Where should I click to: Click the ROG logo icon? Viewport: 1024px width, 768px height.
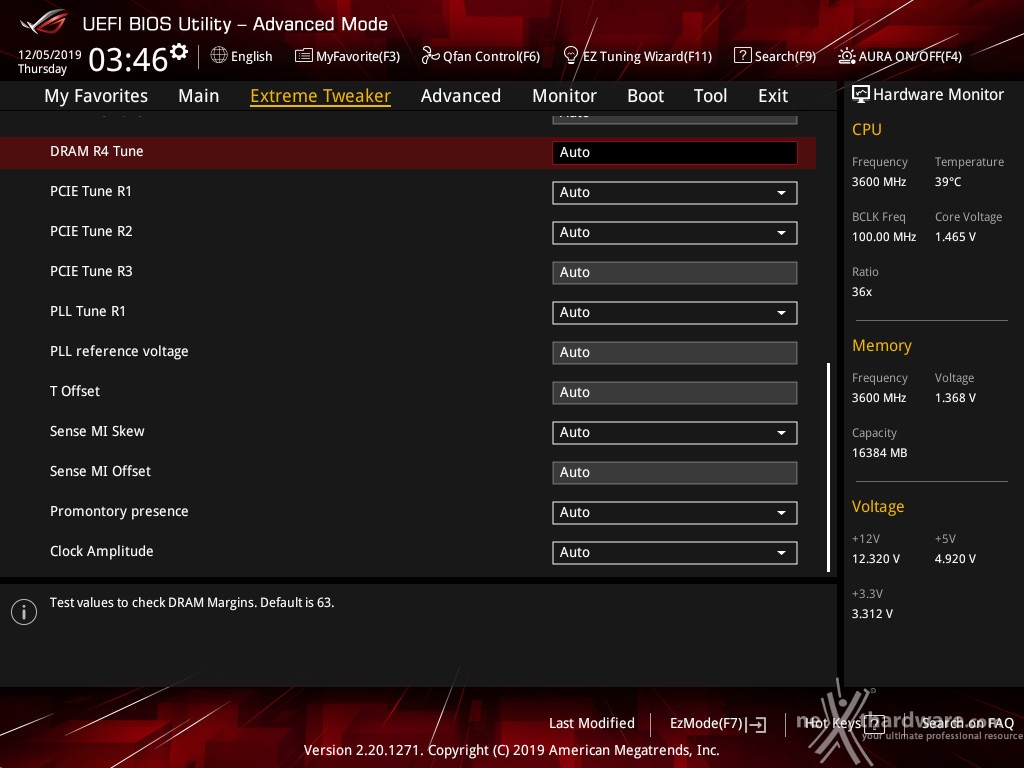43,22
